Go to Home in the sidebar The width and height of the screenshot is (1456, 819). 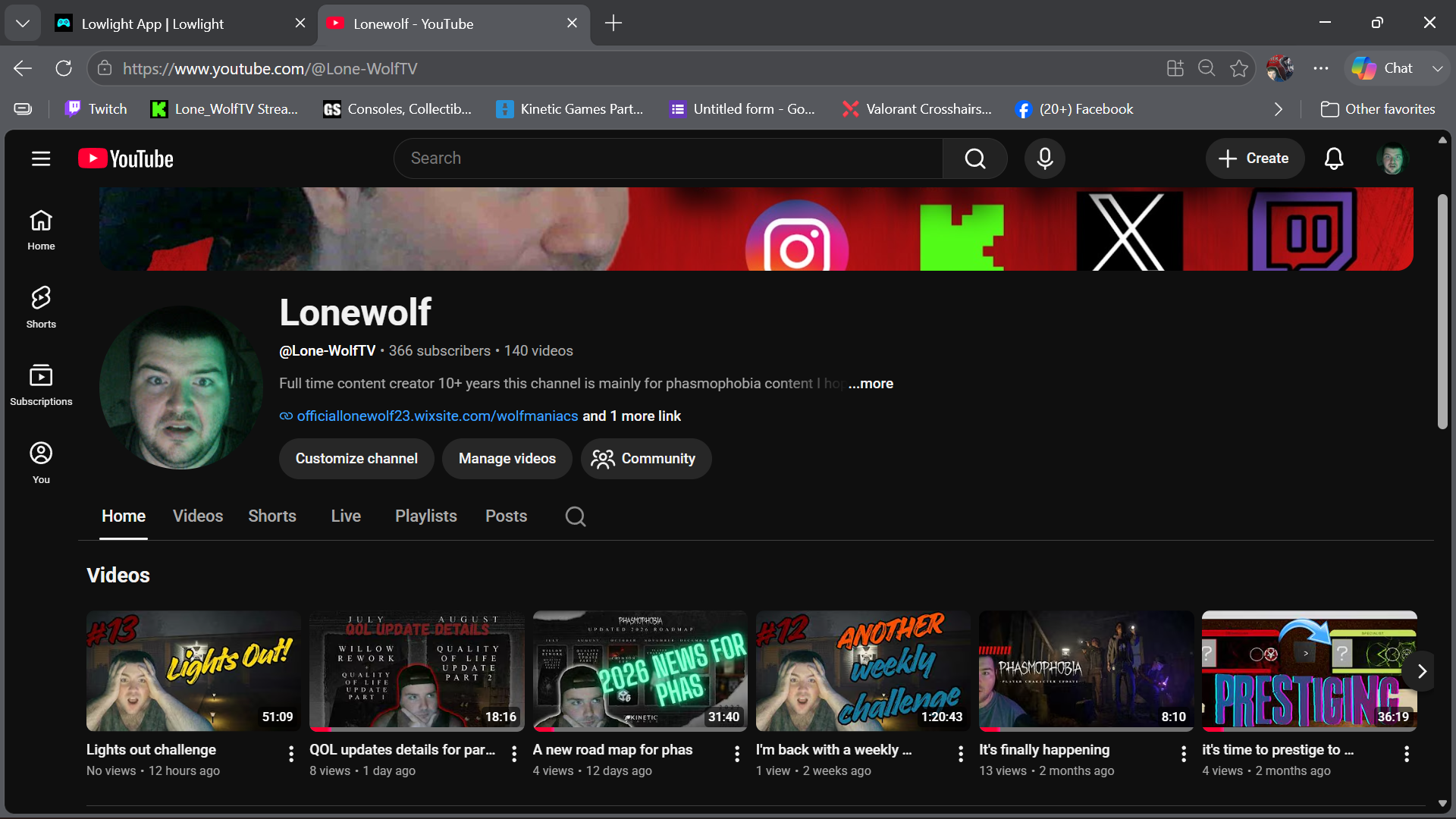click(x=41, y=230)
